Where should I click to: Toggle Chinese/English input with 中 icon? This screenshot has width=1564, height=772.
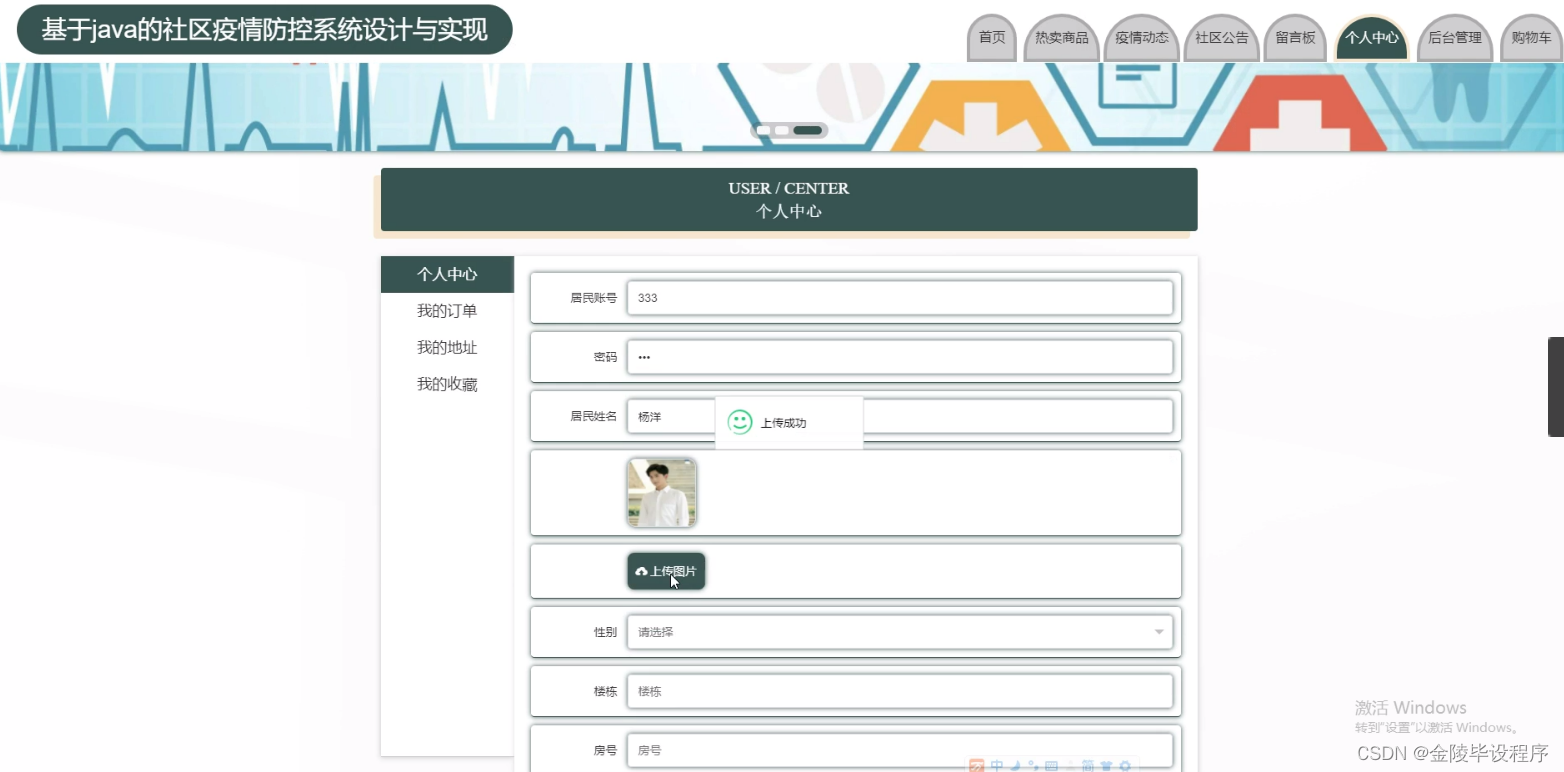996,765
